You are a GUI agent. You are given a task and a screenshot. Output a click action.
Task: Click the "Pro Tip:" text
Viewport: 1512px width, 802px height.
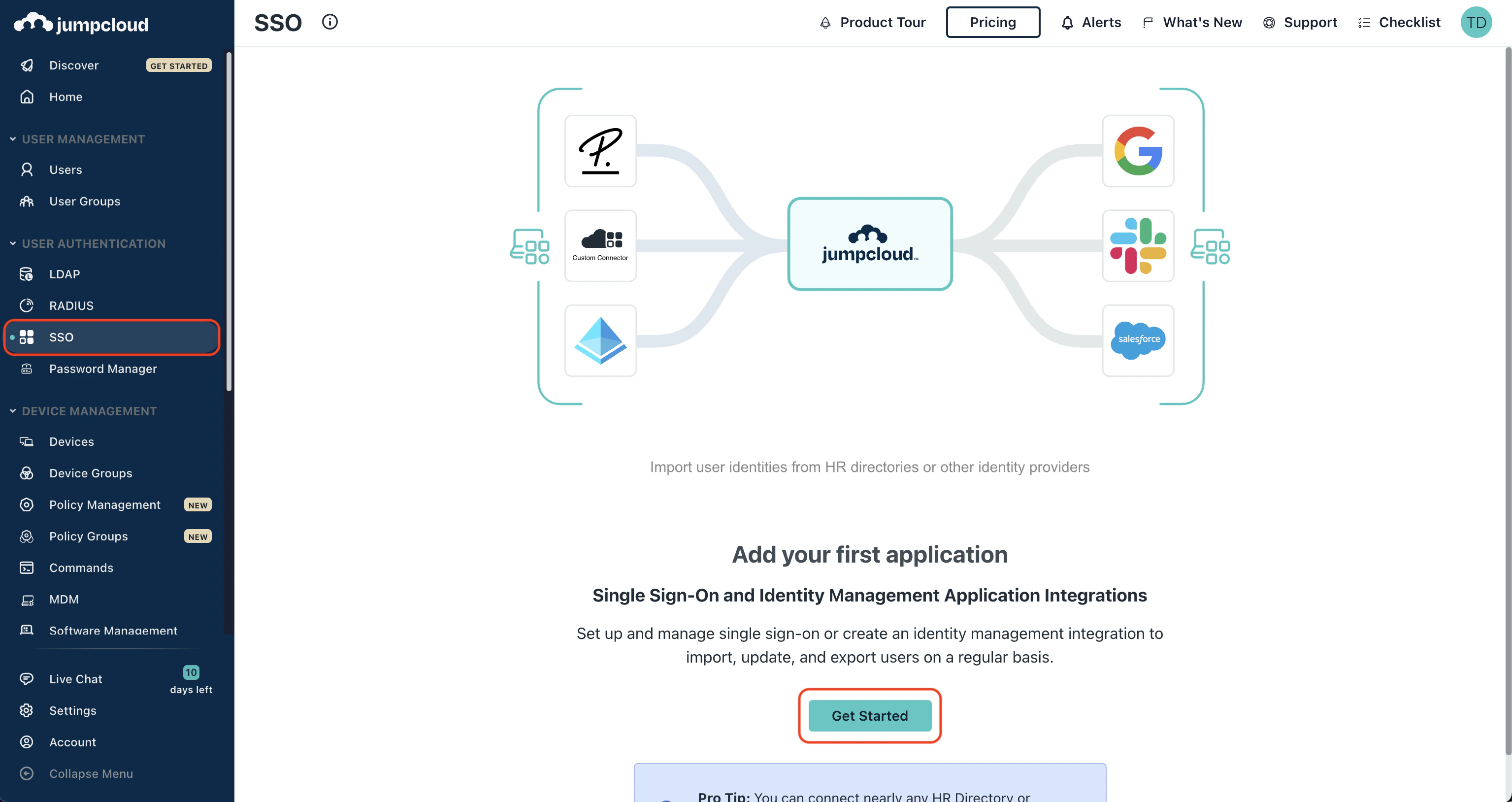click(x=723, y=796)
